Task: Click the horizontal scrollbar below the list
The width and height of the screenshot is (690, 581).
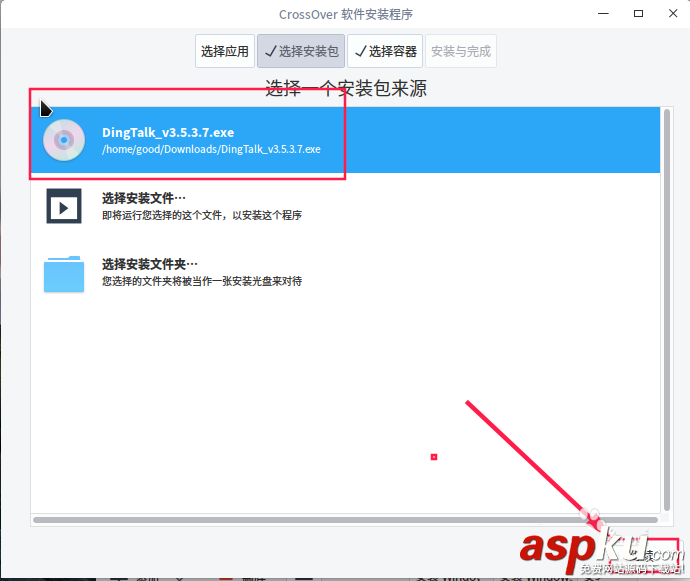Action: pos(345,520)
